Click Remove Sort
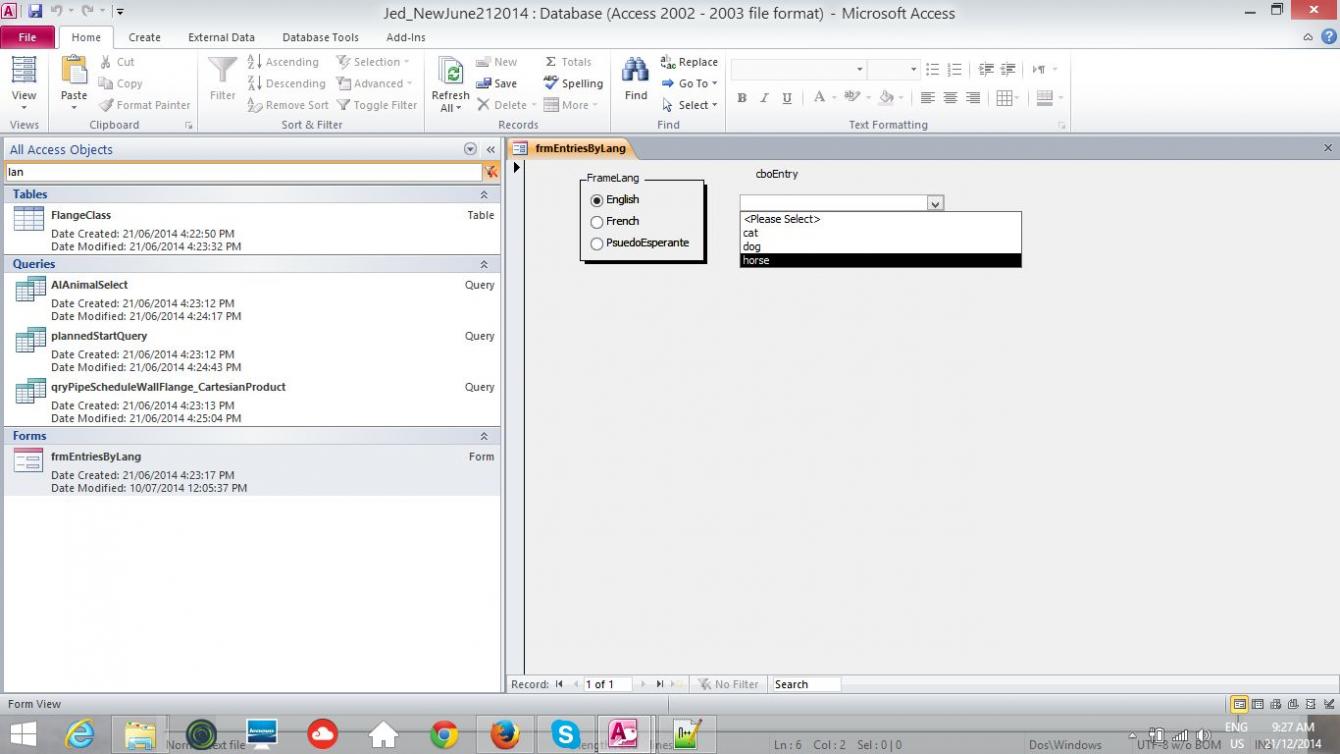The height and width of the screenshot is (754, 1340). pos(288,105)
